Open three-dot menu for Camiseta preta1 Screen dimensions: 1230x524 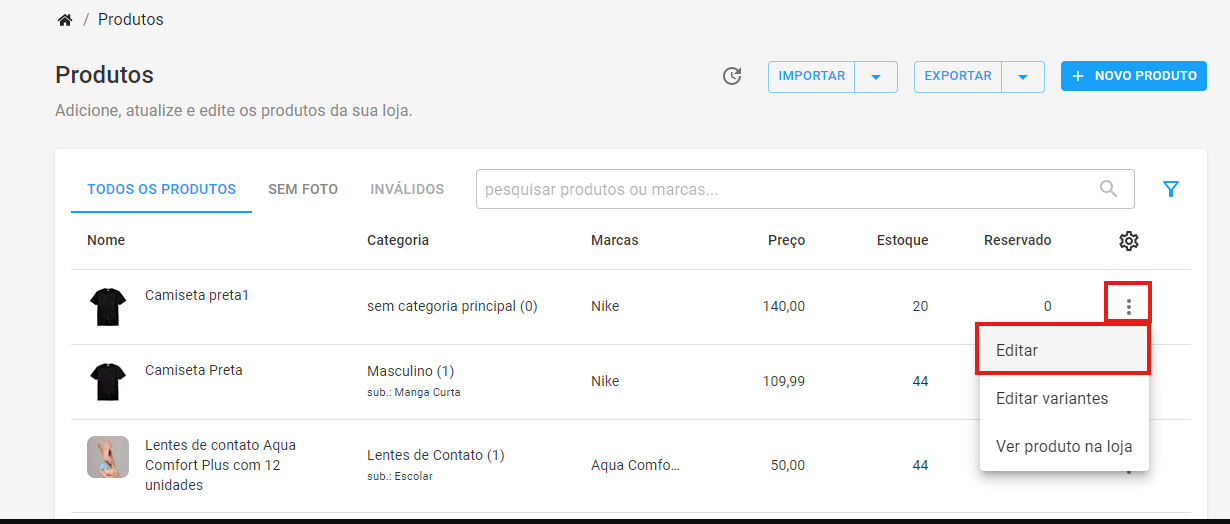pos(1129,306)
